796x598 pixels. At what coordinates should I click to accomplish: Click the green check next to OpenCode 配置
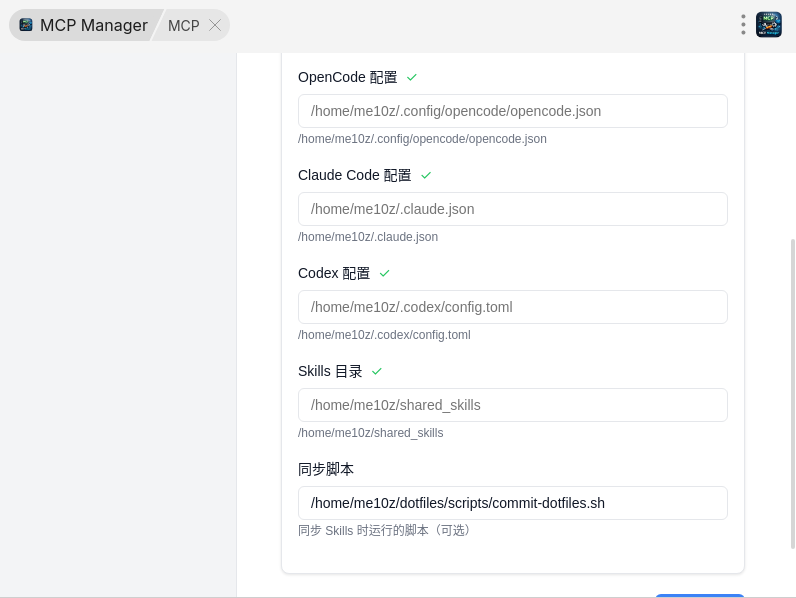coord(412,77)
